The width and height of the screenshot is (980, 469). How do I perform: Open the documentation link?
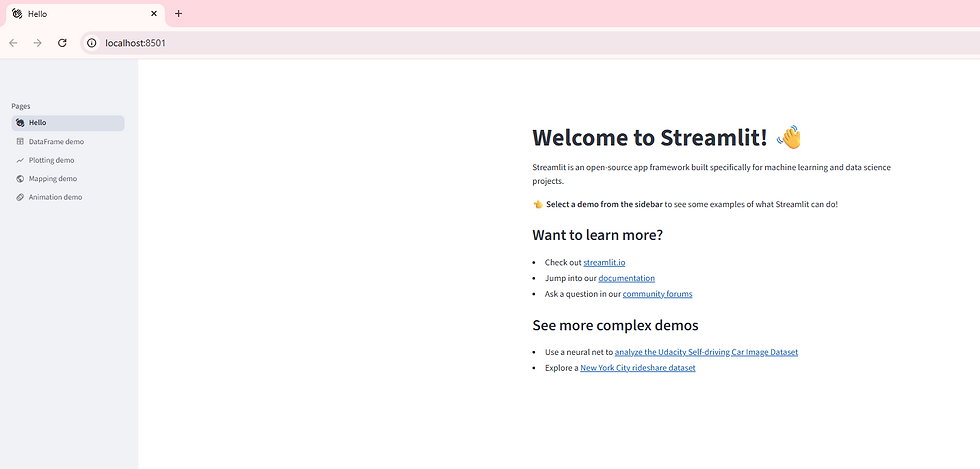pos(626,278)
